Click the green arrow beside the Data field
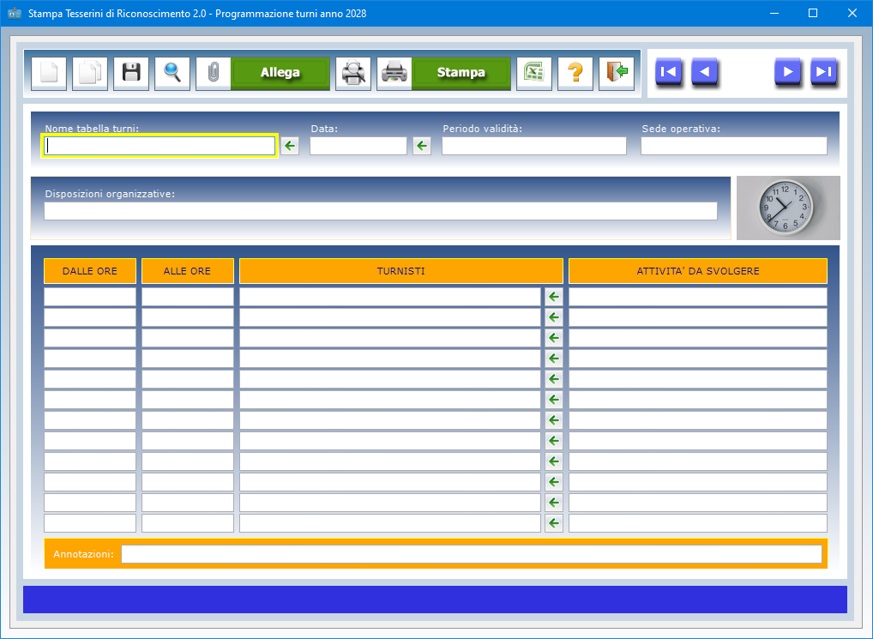This screenshot has height=639, width=873. pyautogui.click(x=422, y=146)
